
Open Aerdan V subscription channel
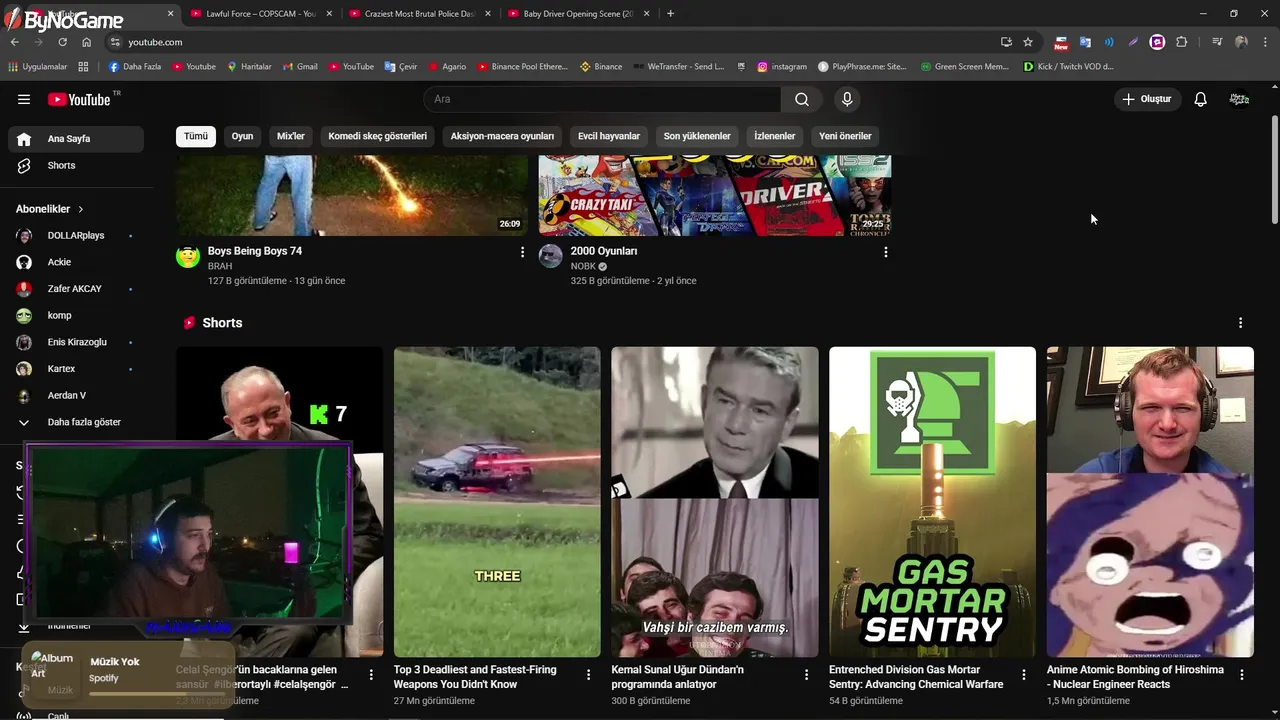tap(76, 395)
